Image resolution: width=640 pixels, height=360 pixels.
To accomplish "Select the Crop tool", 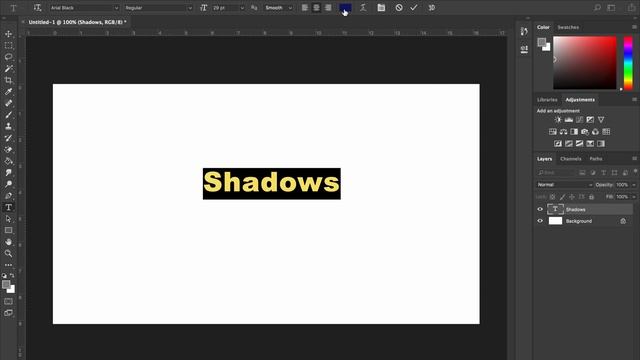I will 9,80.
